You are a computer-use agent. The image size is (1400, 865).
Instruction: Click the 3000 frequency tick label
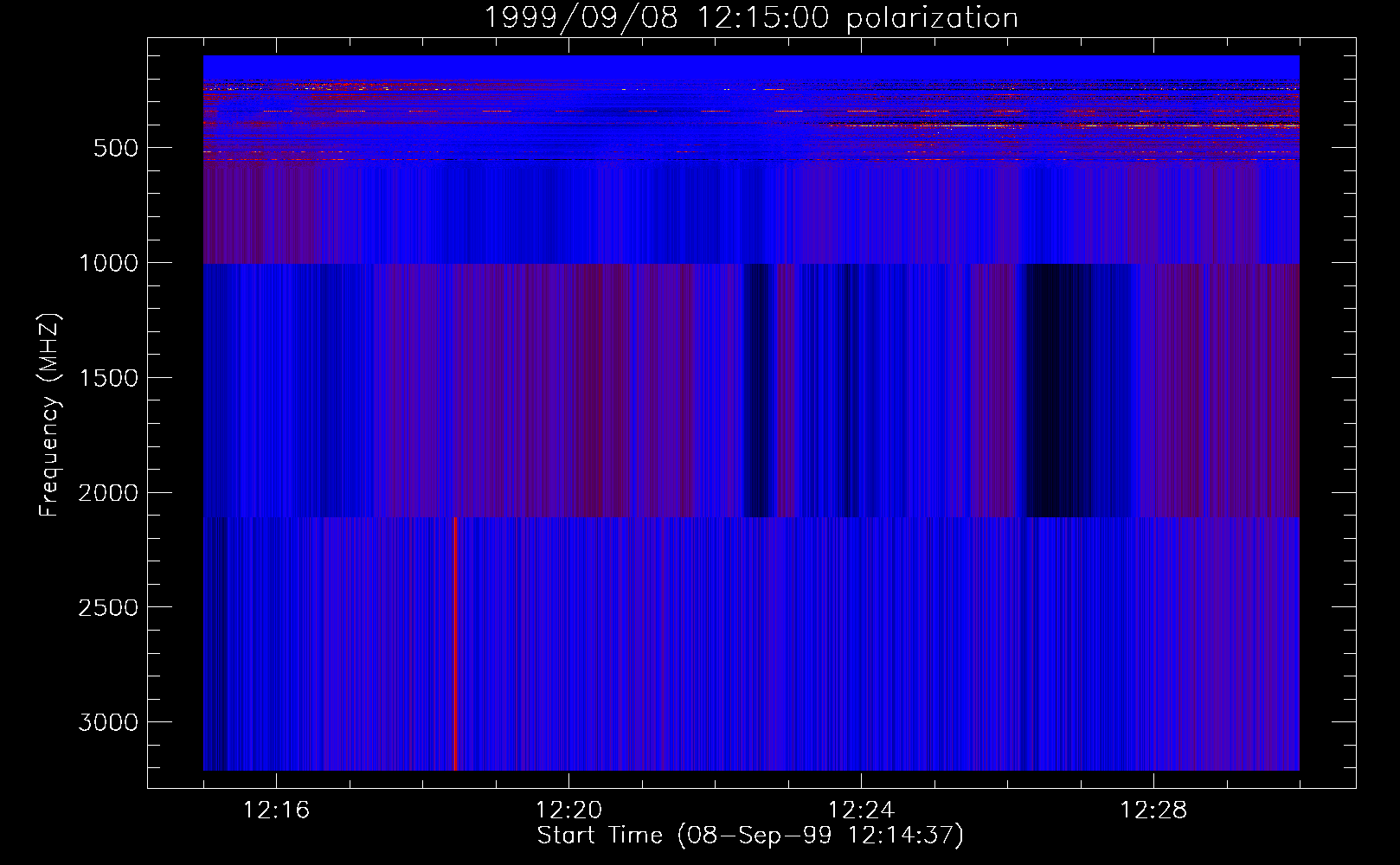[108, 723]
